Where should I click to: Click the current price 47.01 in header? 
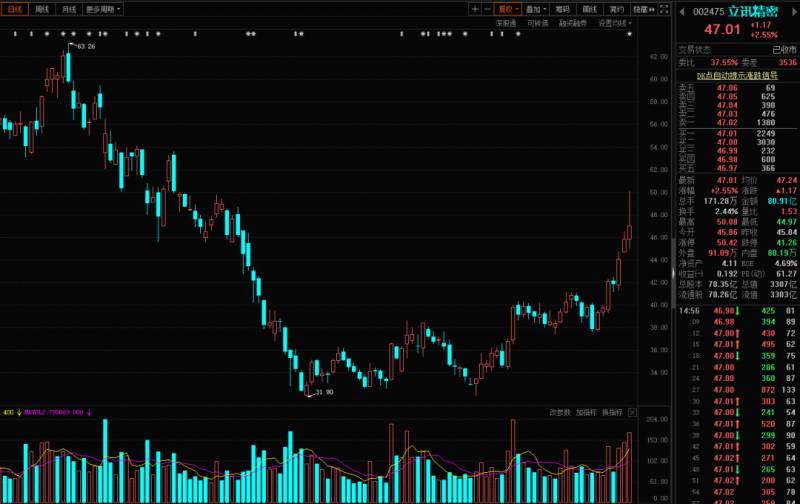tap(722, 29)
